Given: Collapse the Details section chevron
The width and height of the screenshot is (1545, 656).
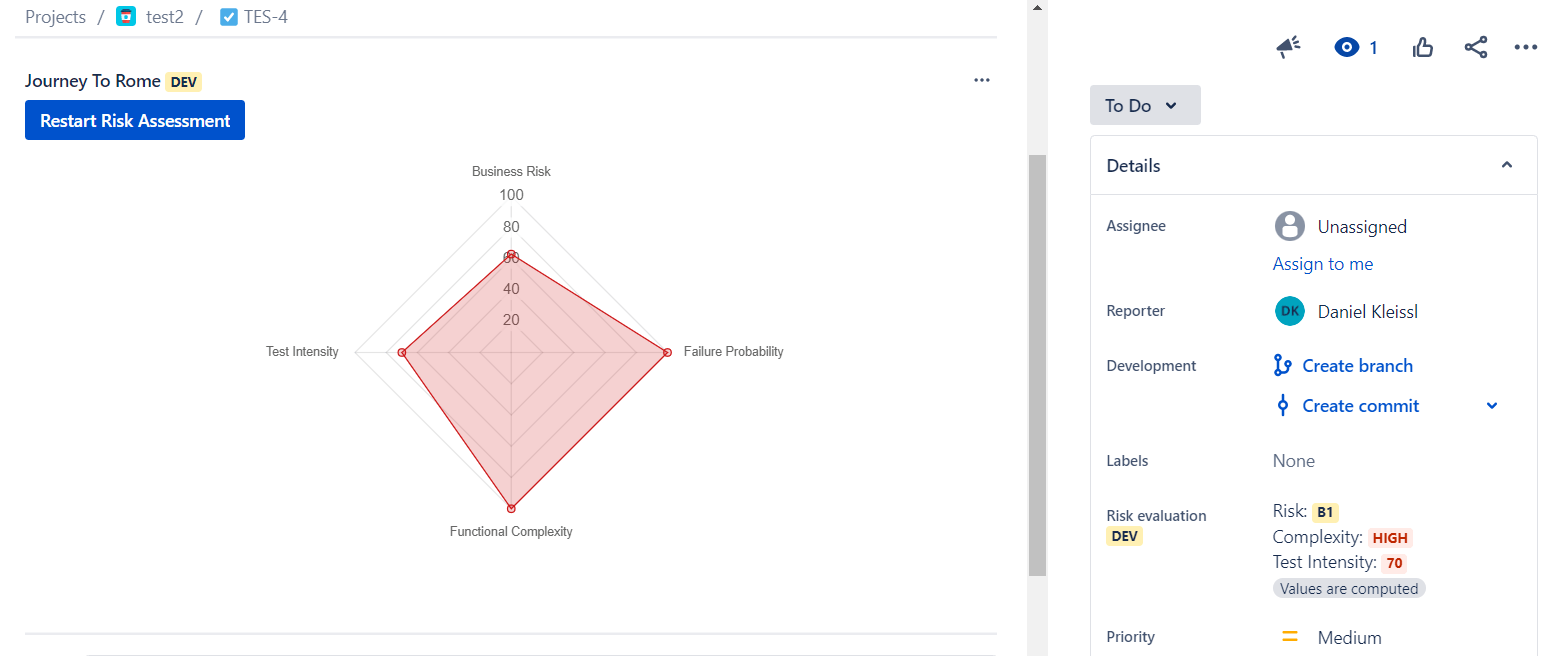Looking at the screenshot, I should click(1507, 165).
